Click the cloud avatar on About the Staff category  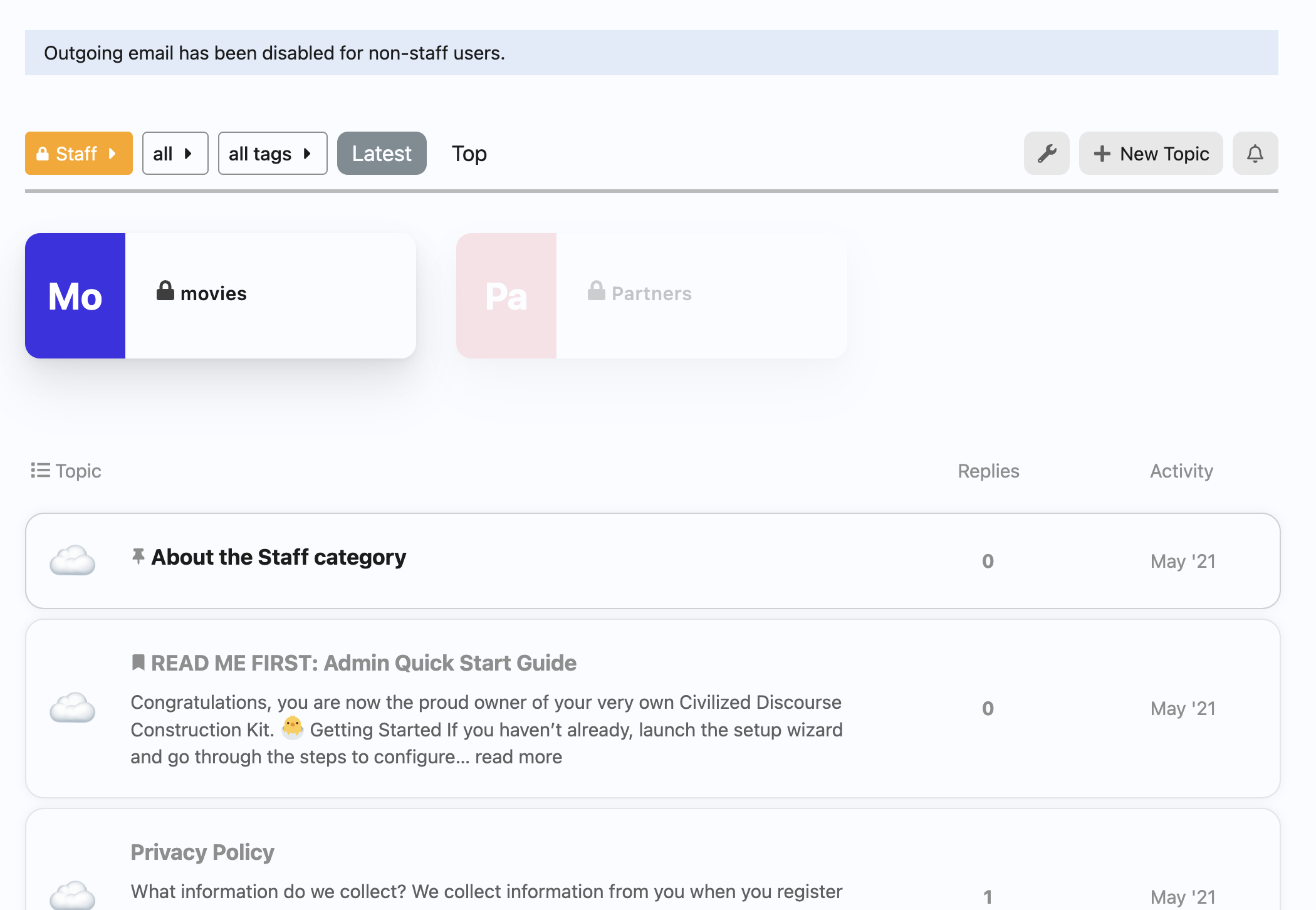tap(73, 560)
